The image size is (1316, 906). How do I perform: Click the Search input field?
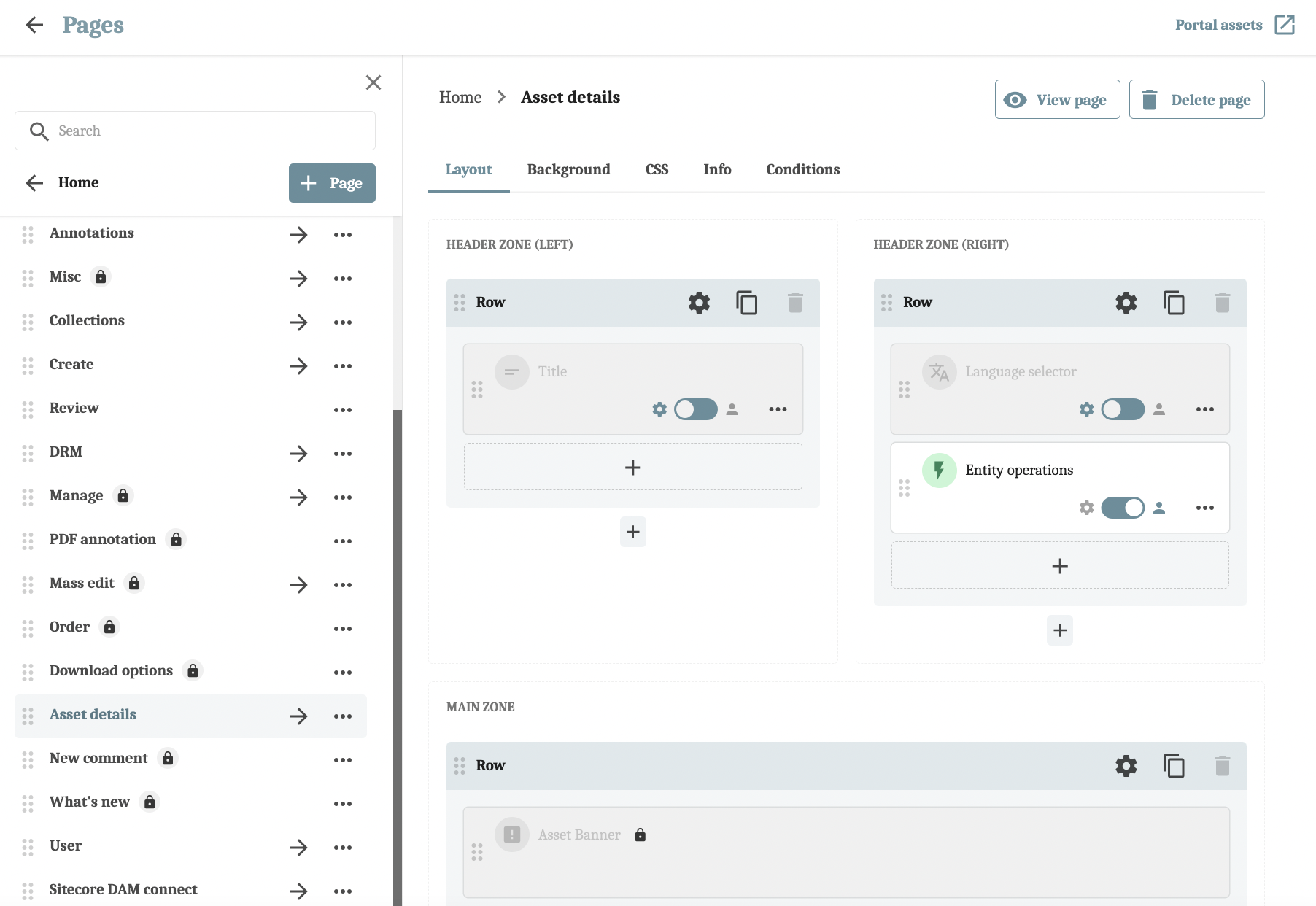[x=194, y=131]
